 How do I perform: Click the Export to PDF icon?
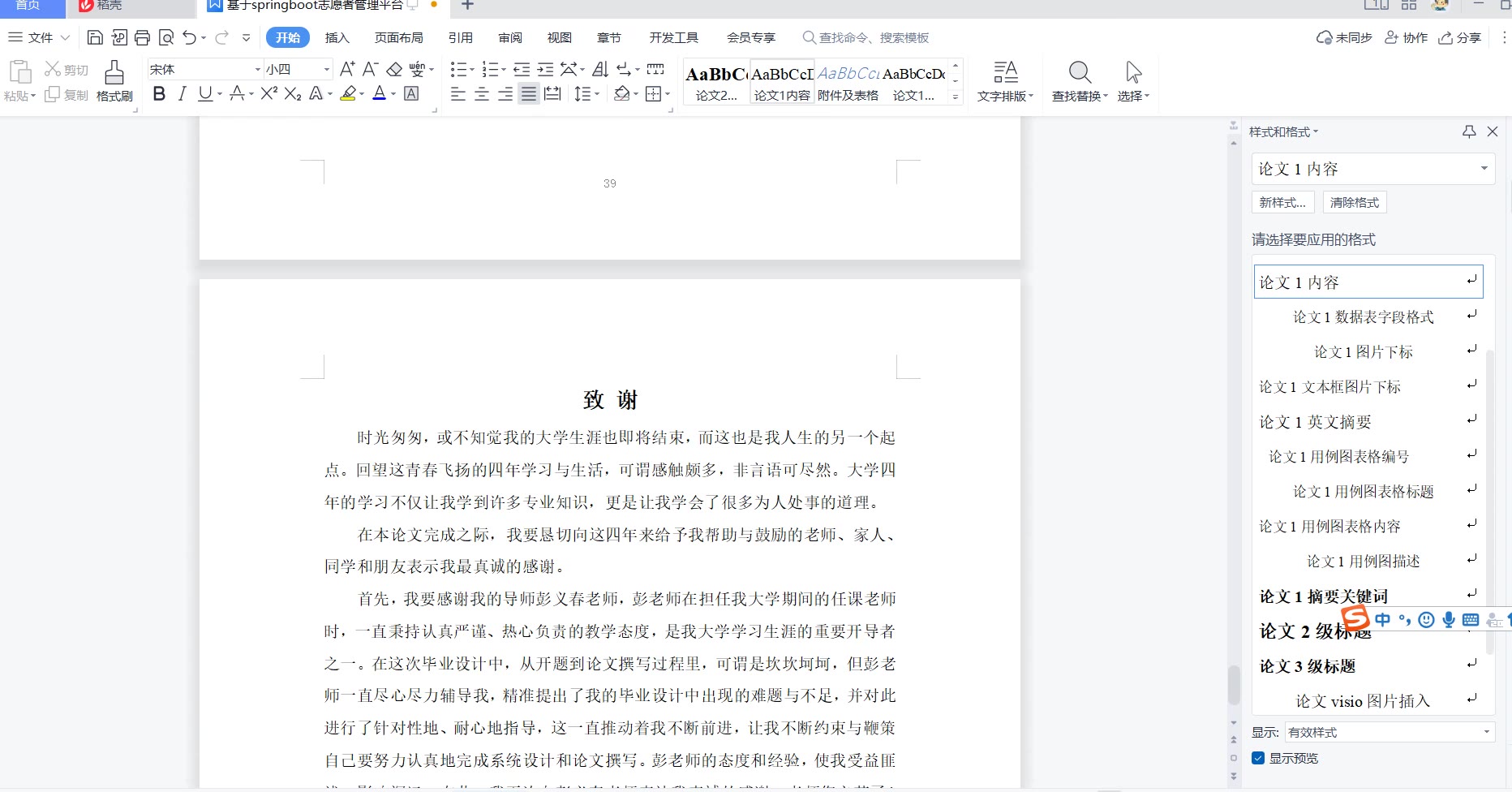pyautogui.click(x=119, y=37)
